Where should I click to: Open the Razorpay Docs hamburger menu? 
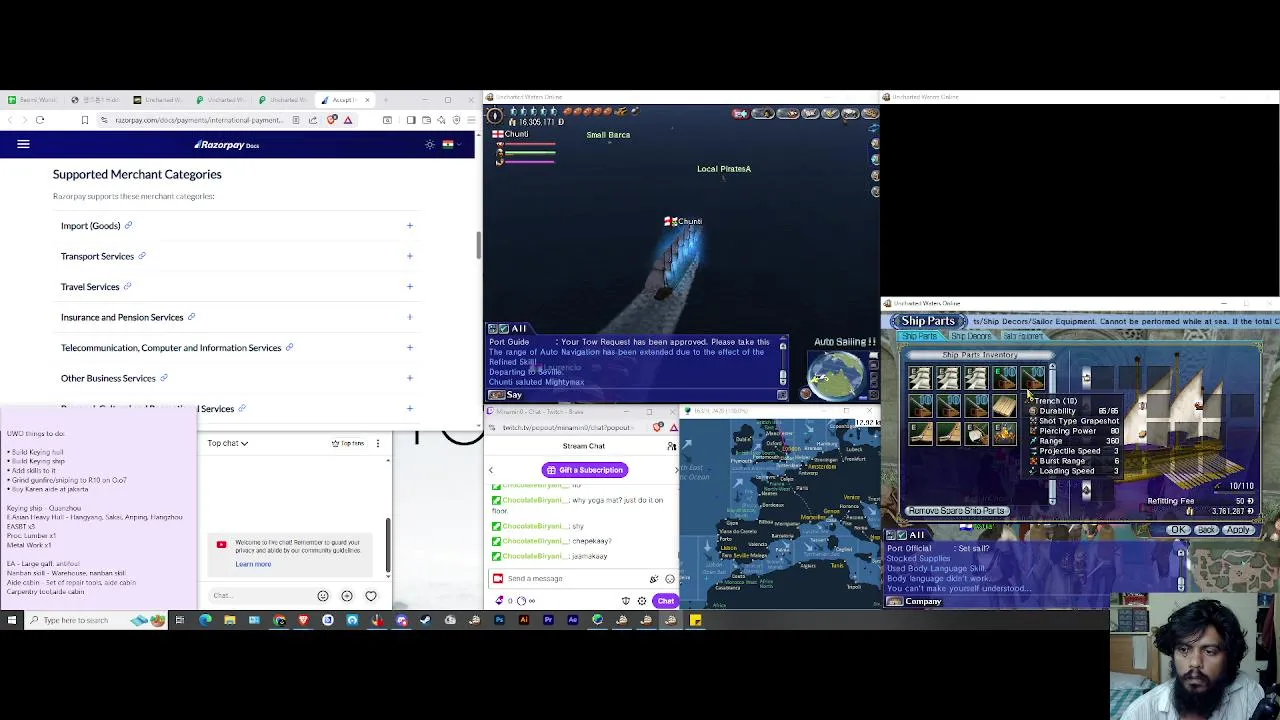pyautogui.click(x=23, y=145)
